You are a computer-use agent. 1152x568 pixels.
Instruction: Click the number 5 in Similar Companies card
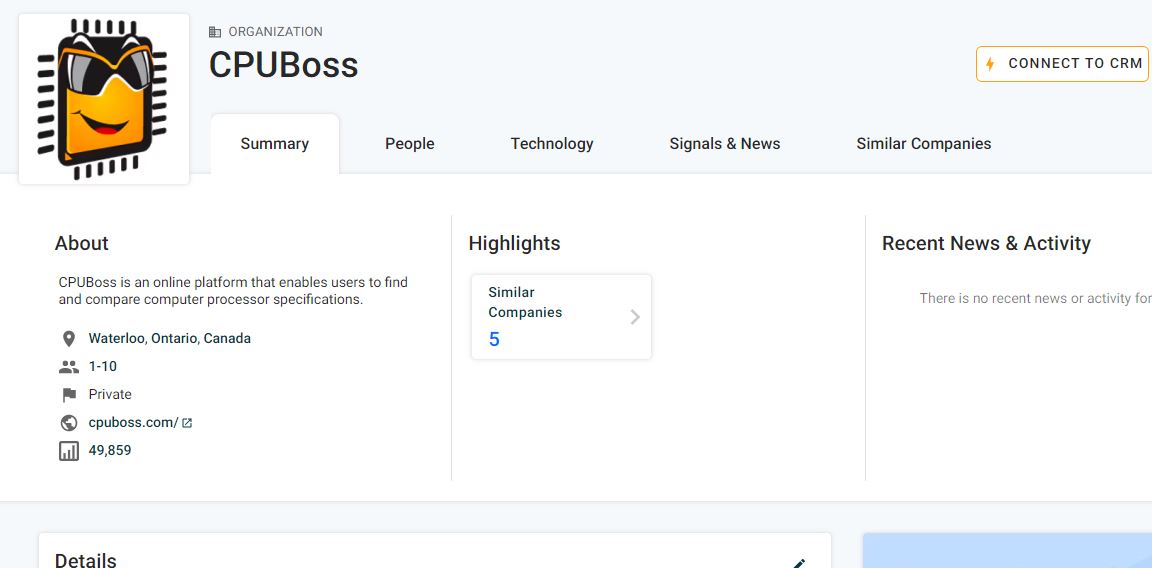click(x=494, y=339)
